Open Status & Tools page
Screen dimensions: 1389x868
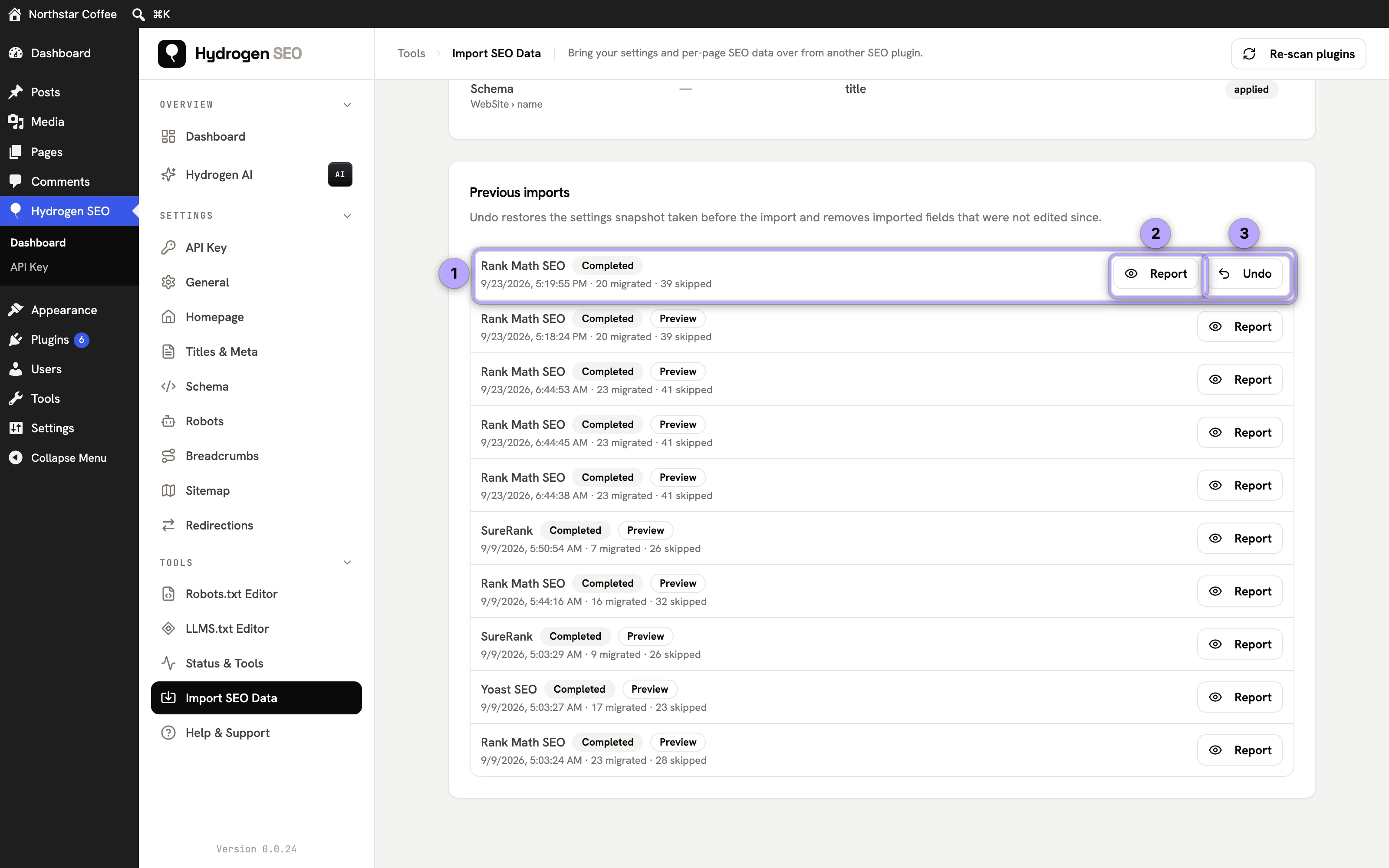click(257, 664)
